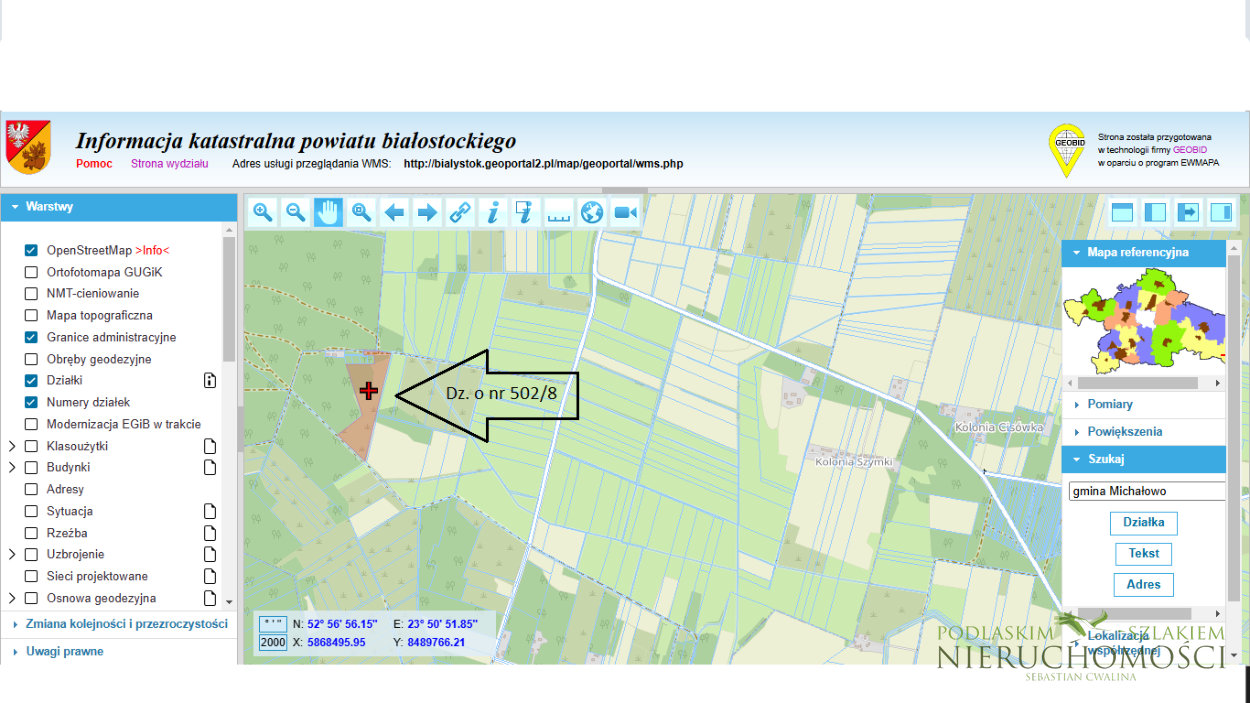Select the zoom out magnifier tool
1250x703 pixels.
coord(296,212)
